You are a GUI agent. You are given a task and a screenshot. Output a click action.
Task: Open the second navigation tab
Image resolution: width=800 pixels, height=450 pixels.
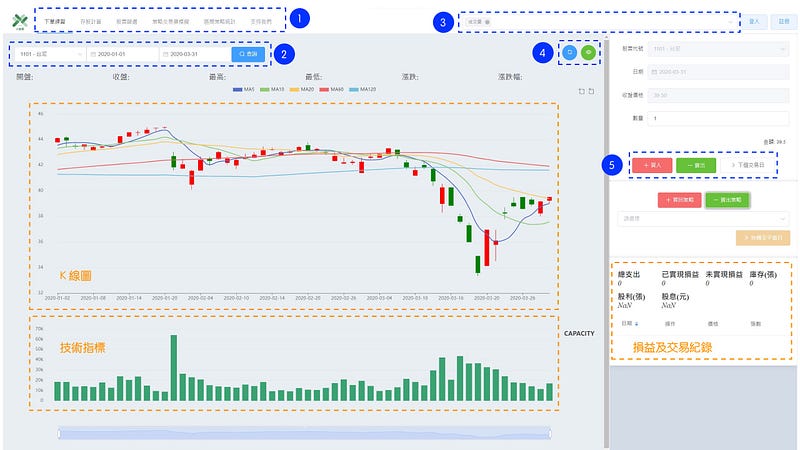(x=90, y=21)
